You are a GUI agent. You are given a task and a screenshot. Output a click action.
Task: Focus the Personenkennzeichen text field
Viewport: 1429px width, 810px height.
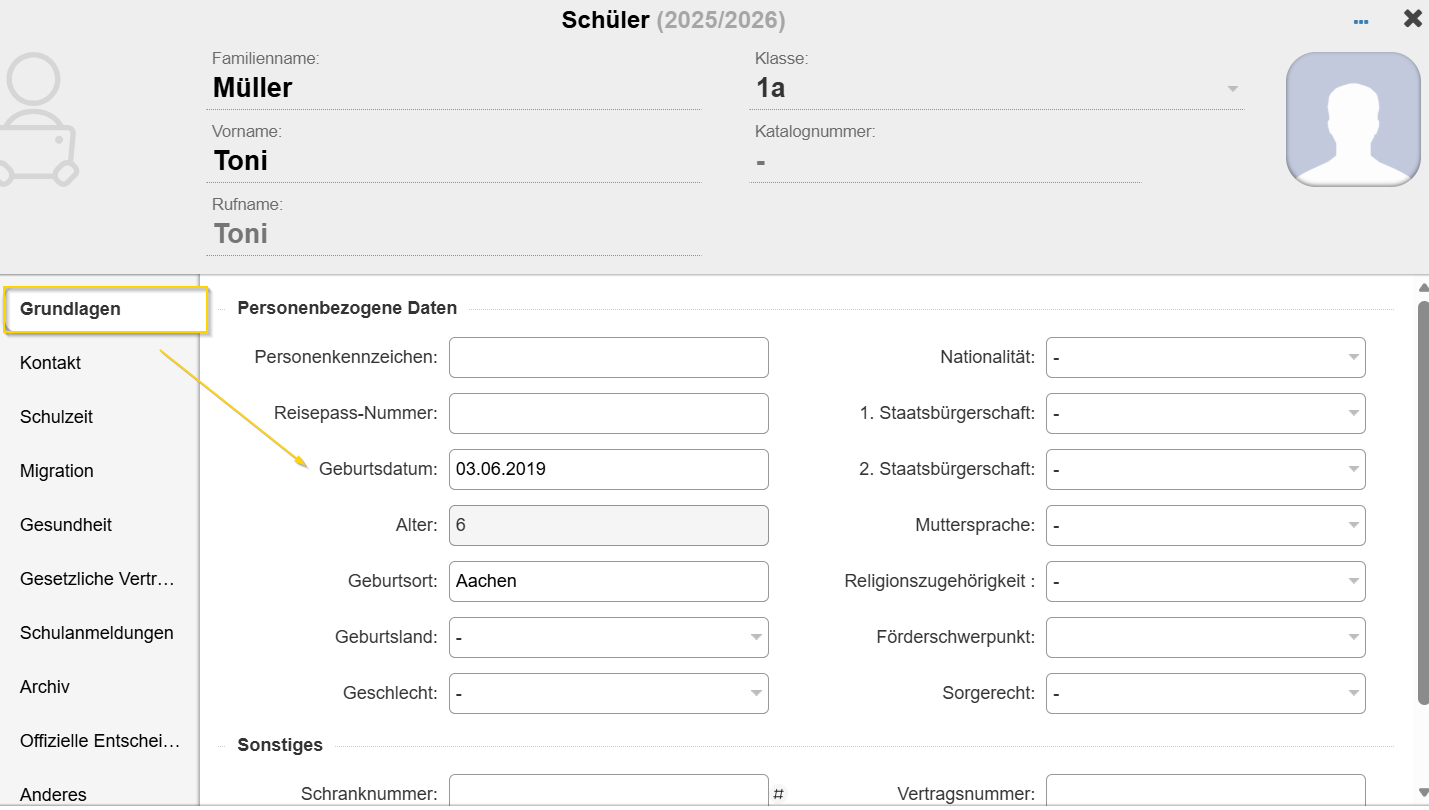click(608, 358)
